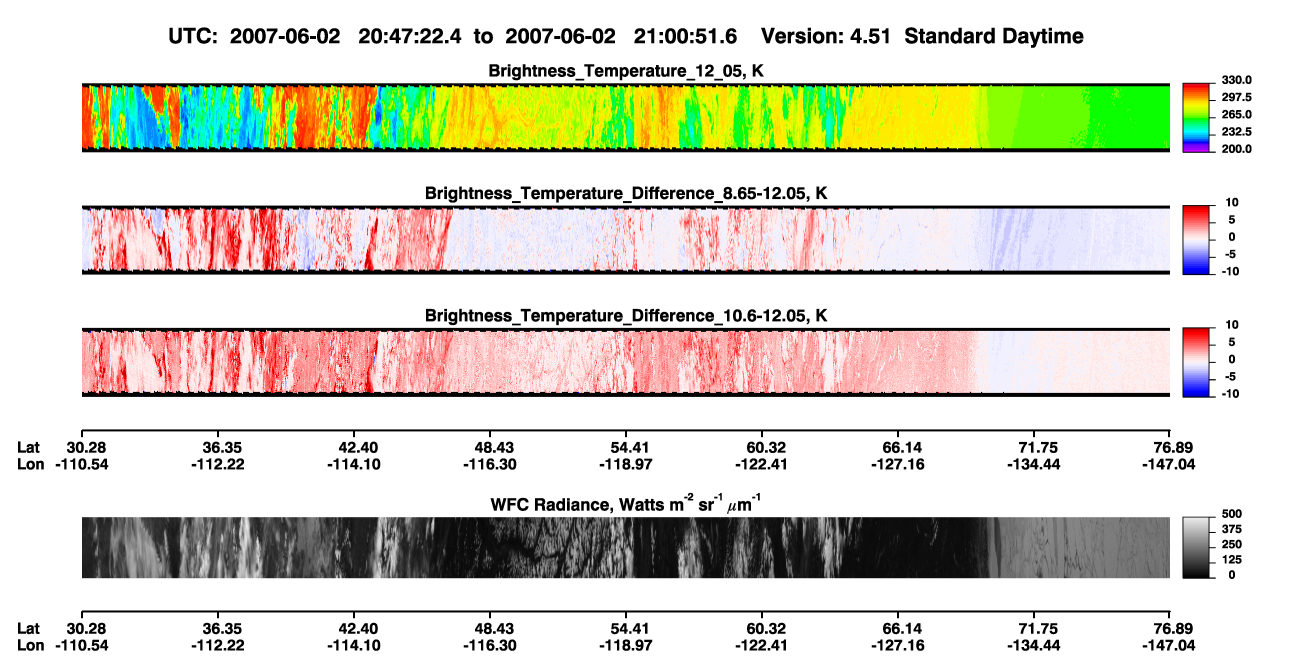Click the Brightness_Temperature_Difference_10.6-12.05, K title
1300x667 pixels.
point(626,316)
